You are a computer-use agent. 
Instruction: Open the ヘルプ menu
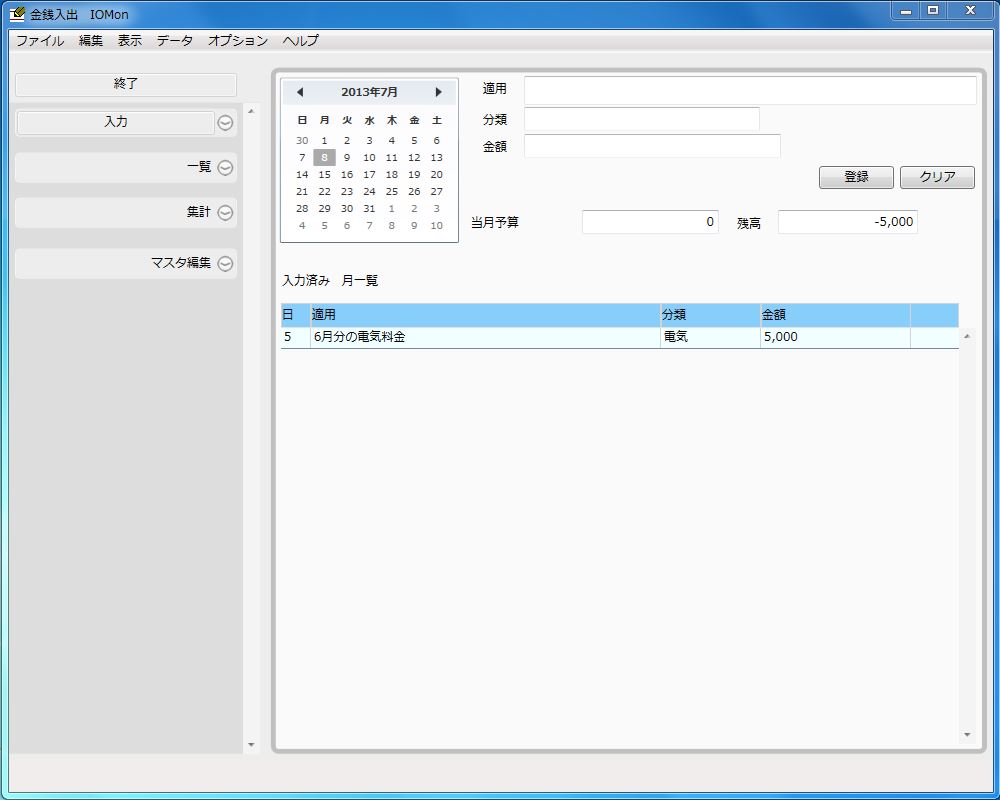pos(300,41)
